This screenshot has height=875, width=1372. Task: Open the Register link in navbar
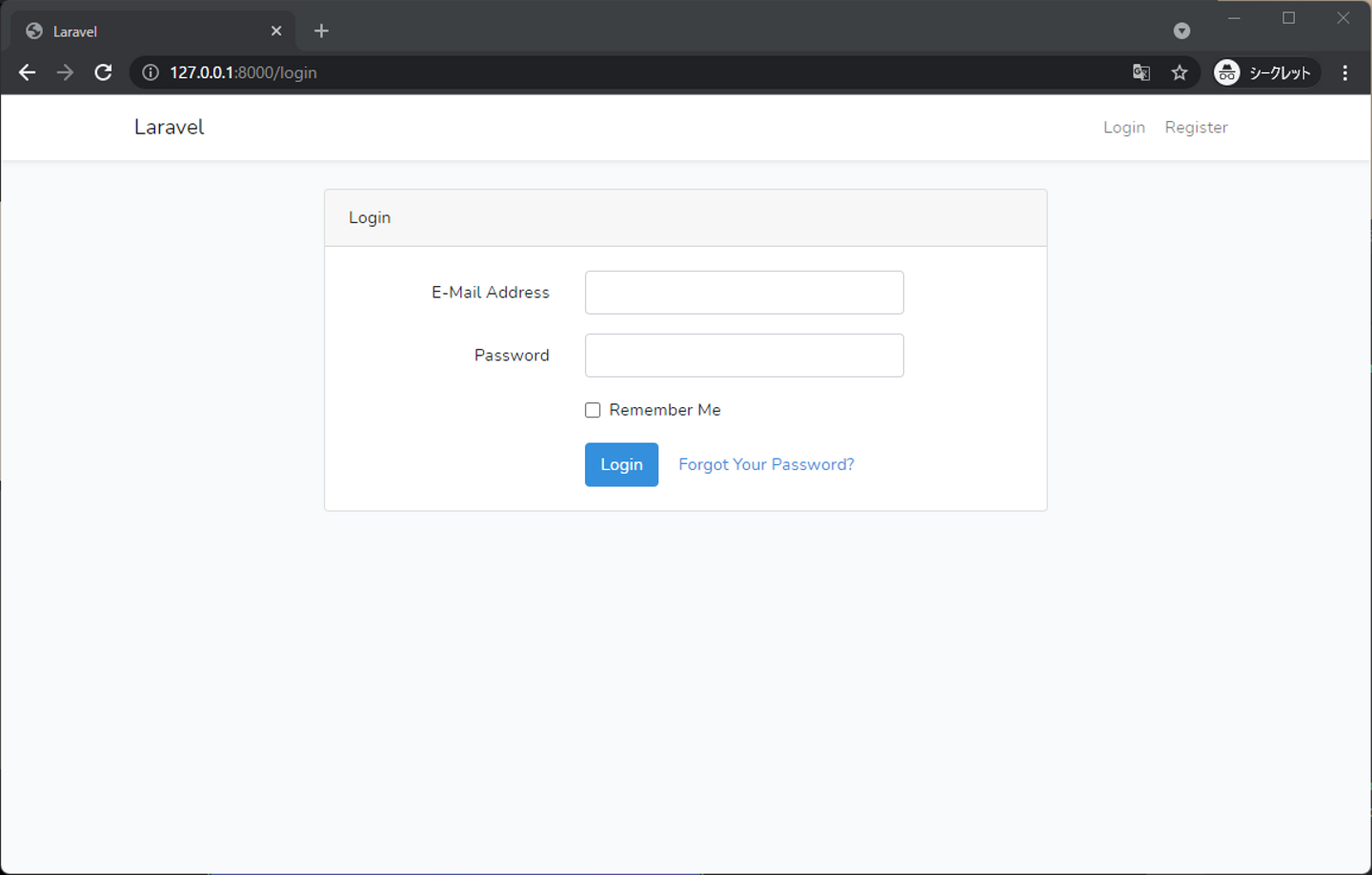pos(1196,128)
